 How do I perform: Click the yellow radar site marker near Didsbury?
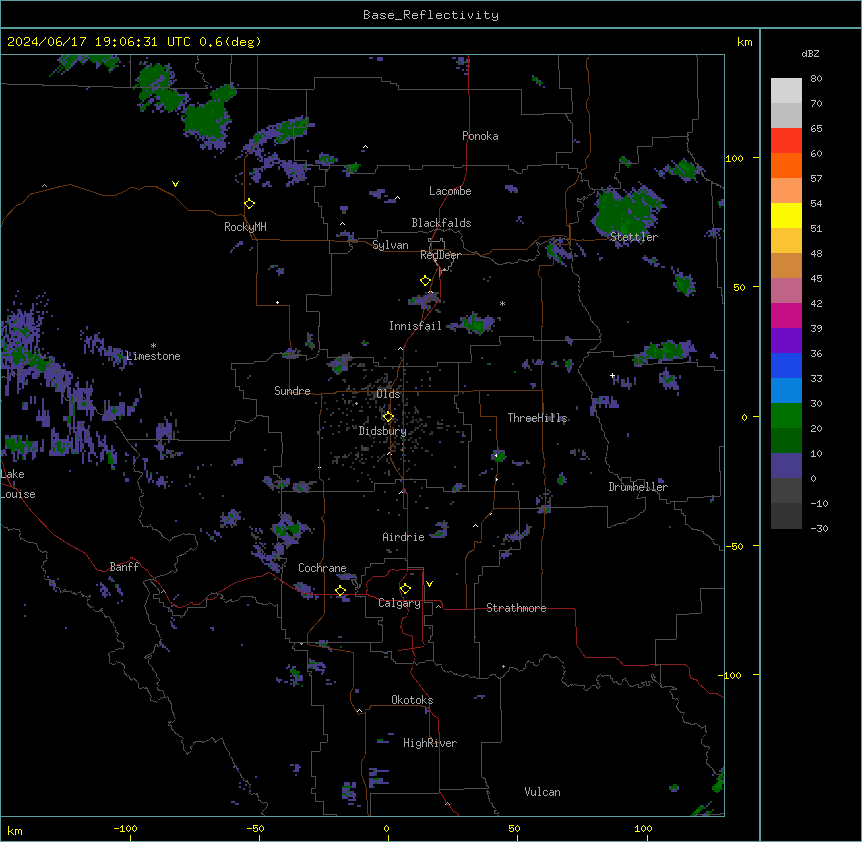[x=389, y=417]
